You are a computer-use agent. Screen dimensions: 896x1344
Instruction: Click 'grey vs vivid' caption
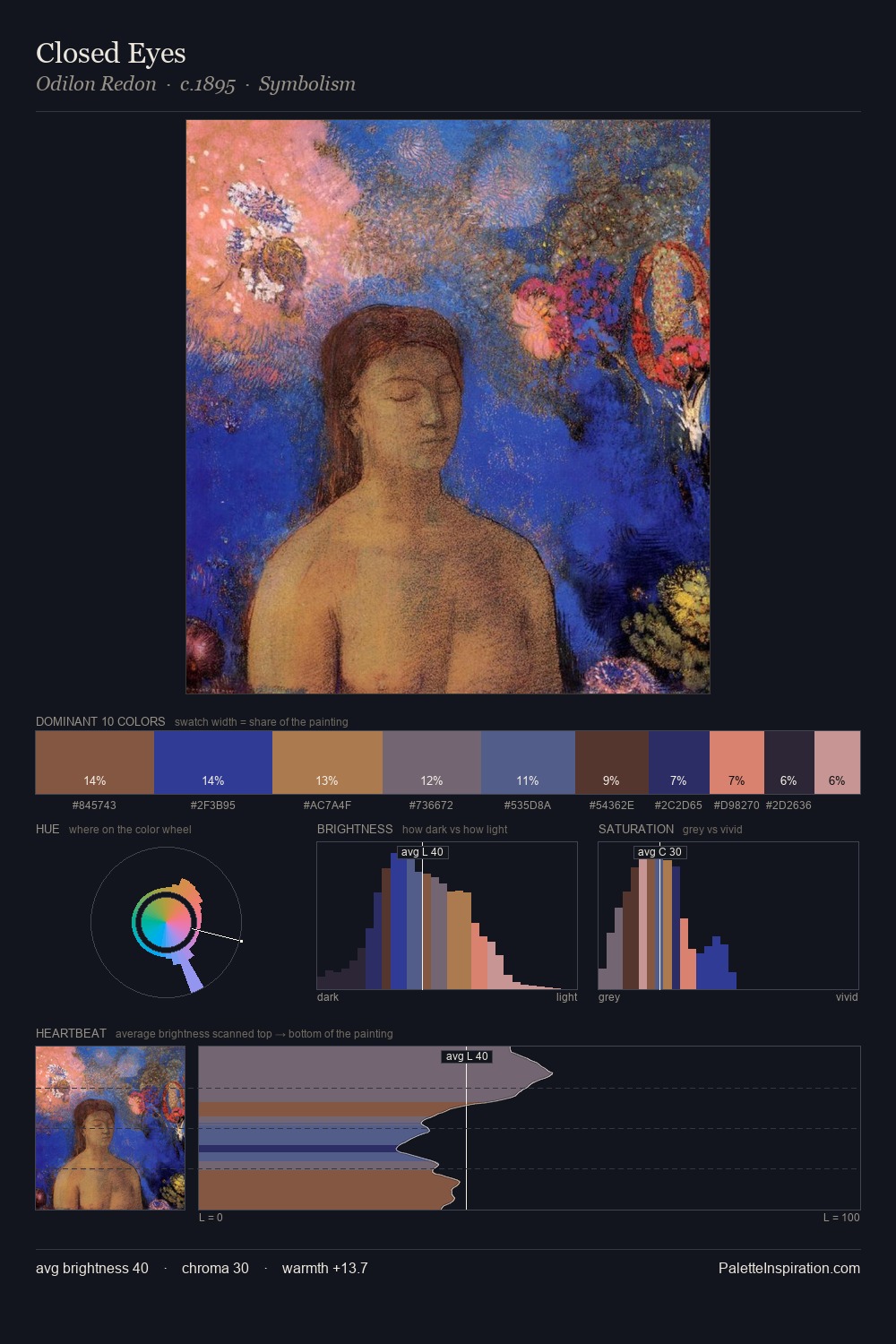click(712, 829)
